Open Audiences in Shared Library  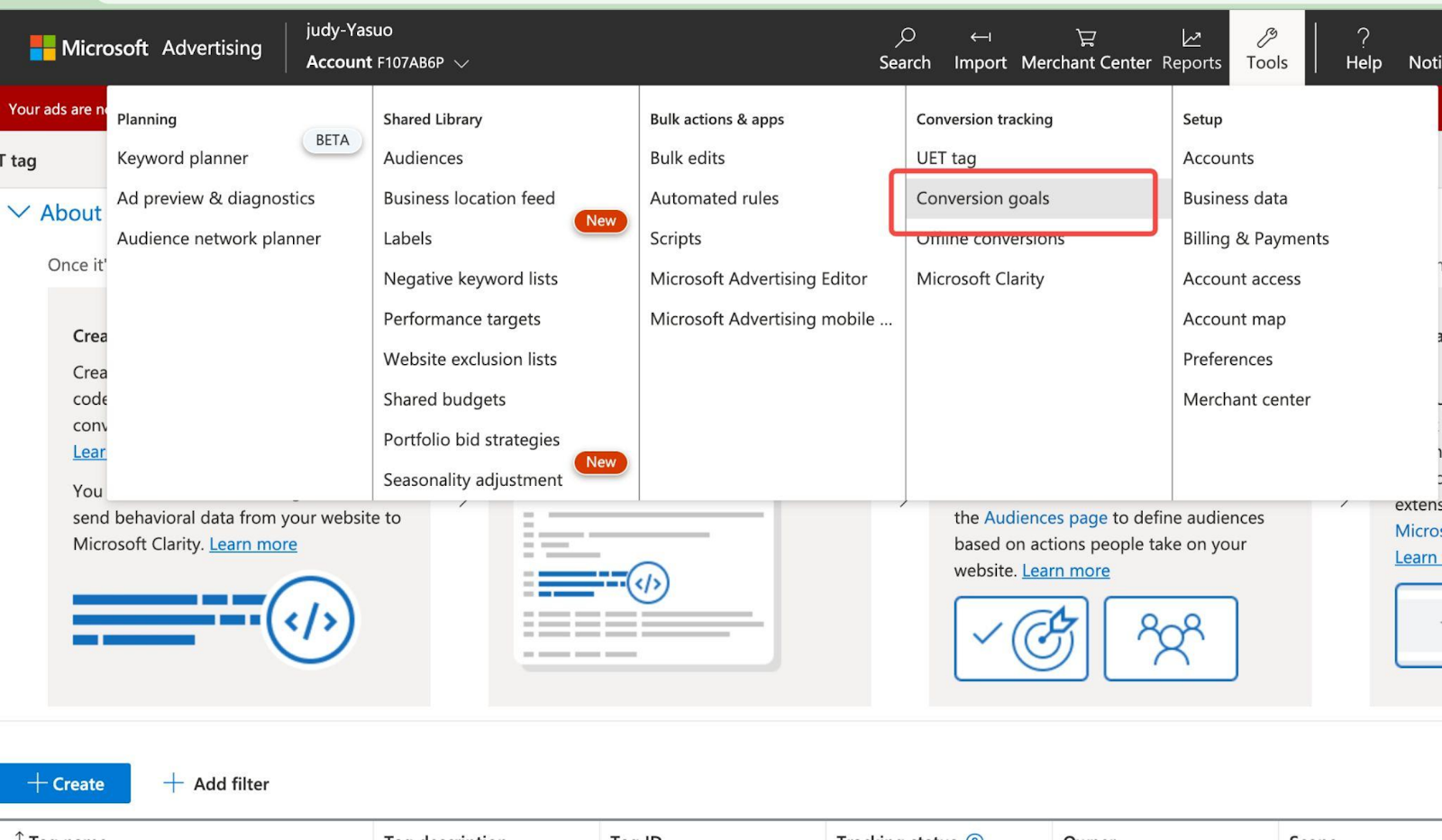423,158
